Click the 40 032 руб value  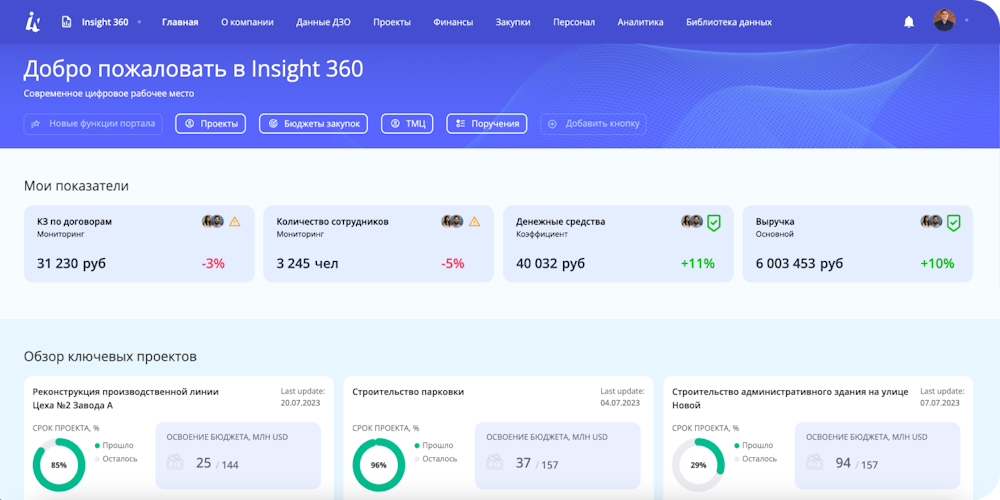tap(550, 263)
